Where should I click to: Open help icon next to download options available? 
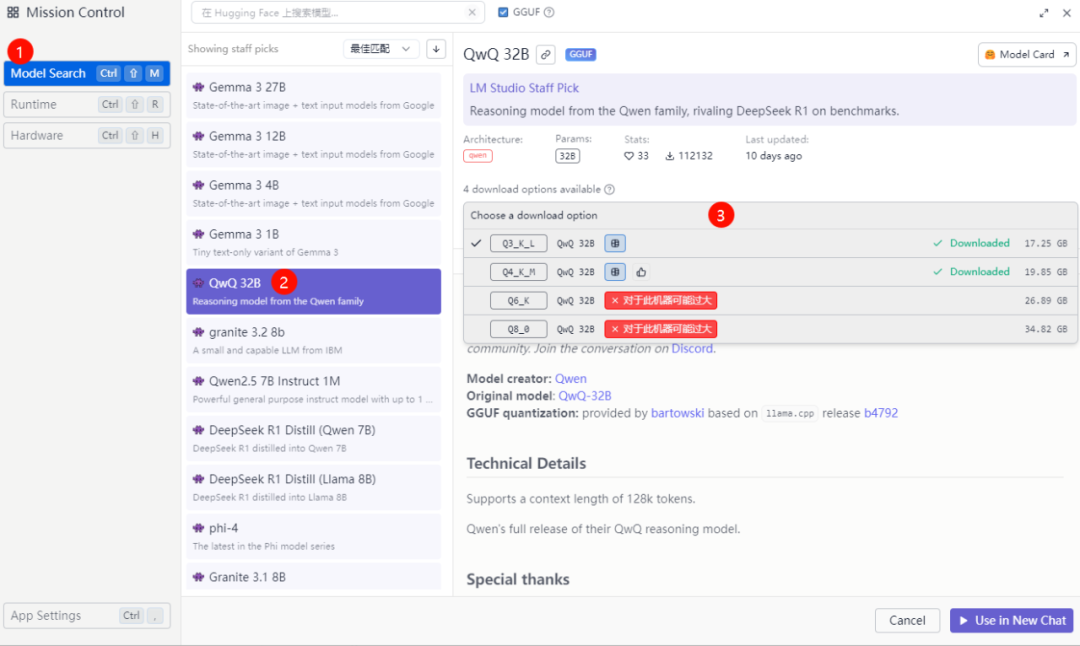click(610, 189)
